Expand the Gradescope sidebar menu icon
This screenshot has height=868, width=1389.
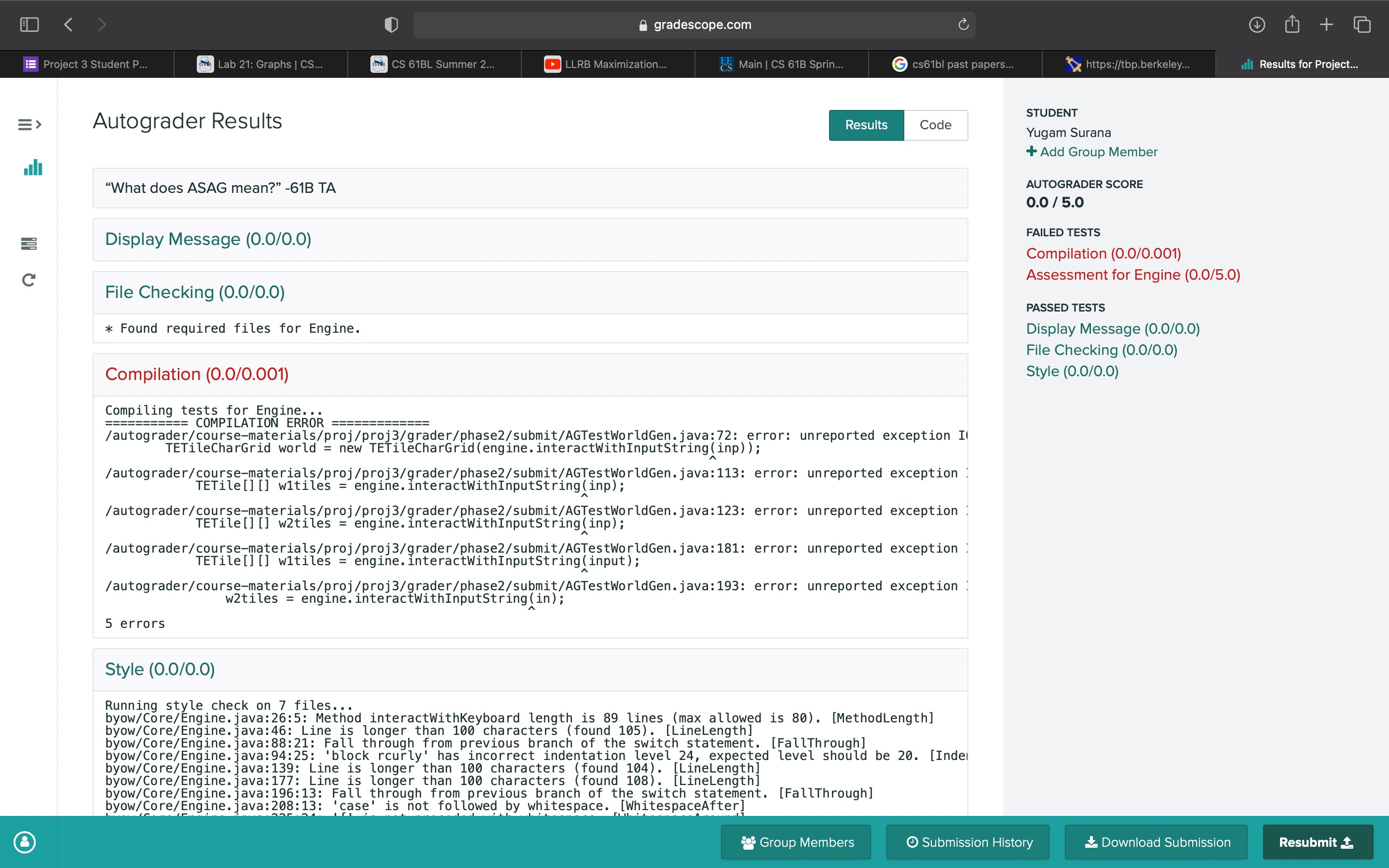[29, 124]
